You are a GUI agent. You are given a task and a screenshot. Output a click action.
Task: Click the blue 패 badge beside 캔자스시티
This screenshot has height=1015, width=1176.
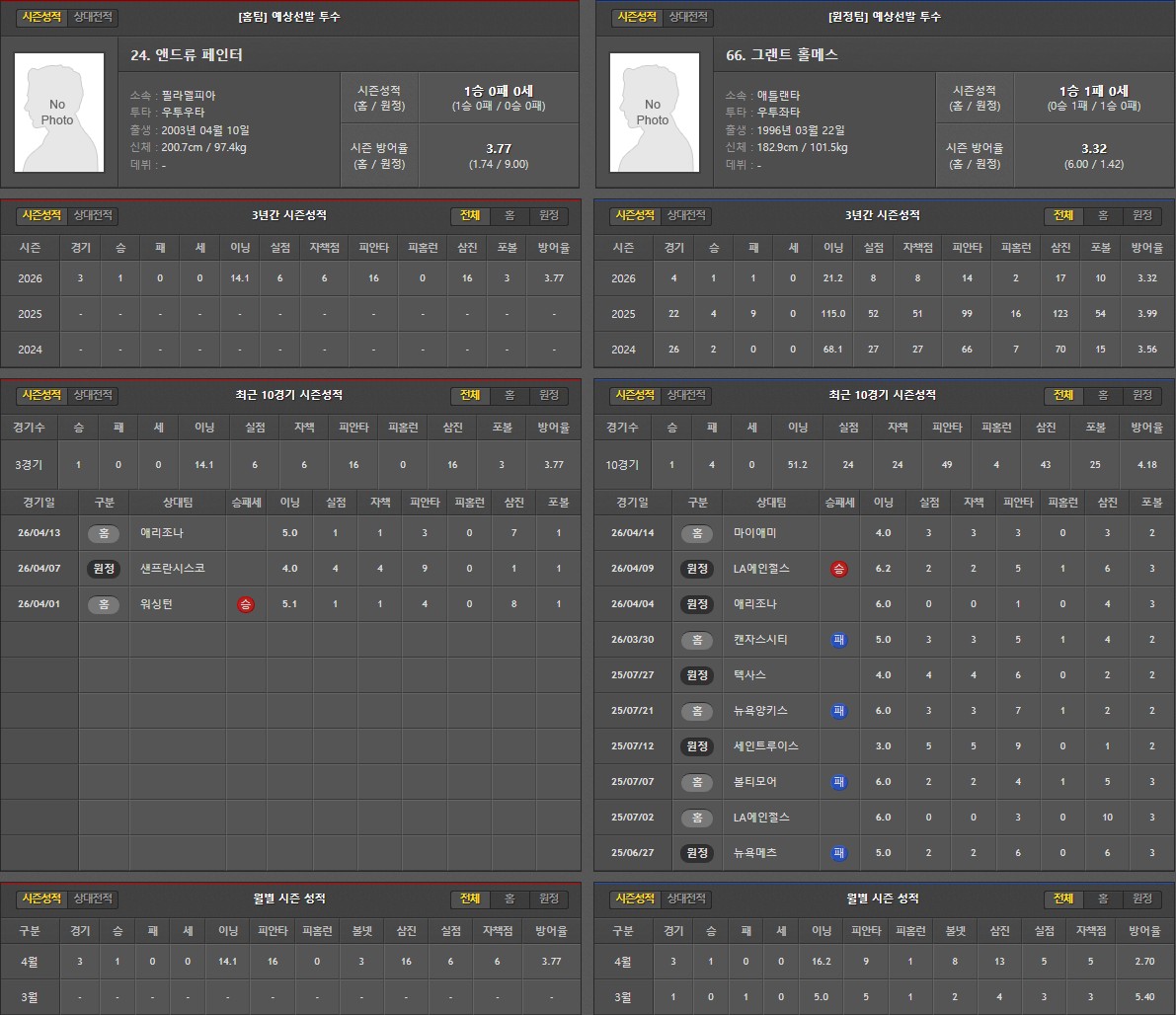pyautogui.click(x=838, y=640)
